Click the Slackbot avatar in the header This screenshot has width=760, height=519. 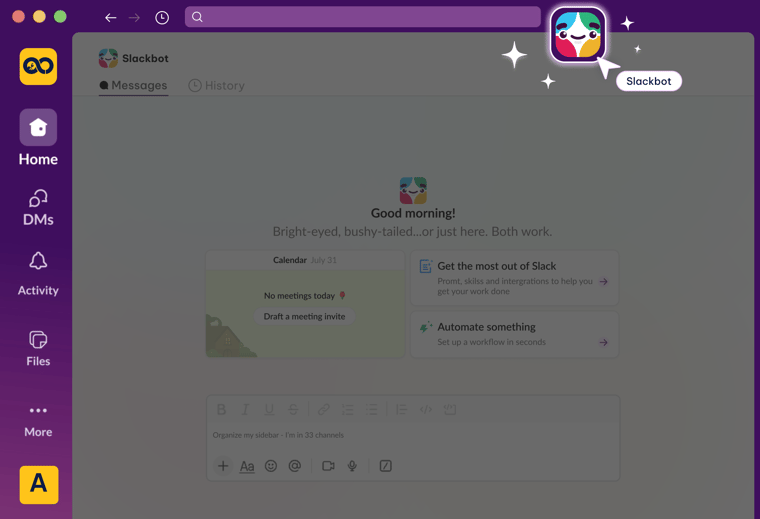(108, 58)
